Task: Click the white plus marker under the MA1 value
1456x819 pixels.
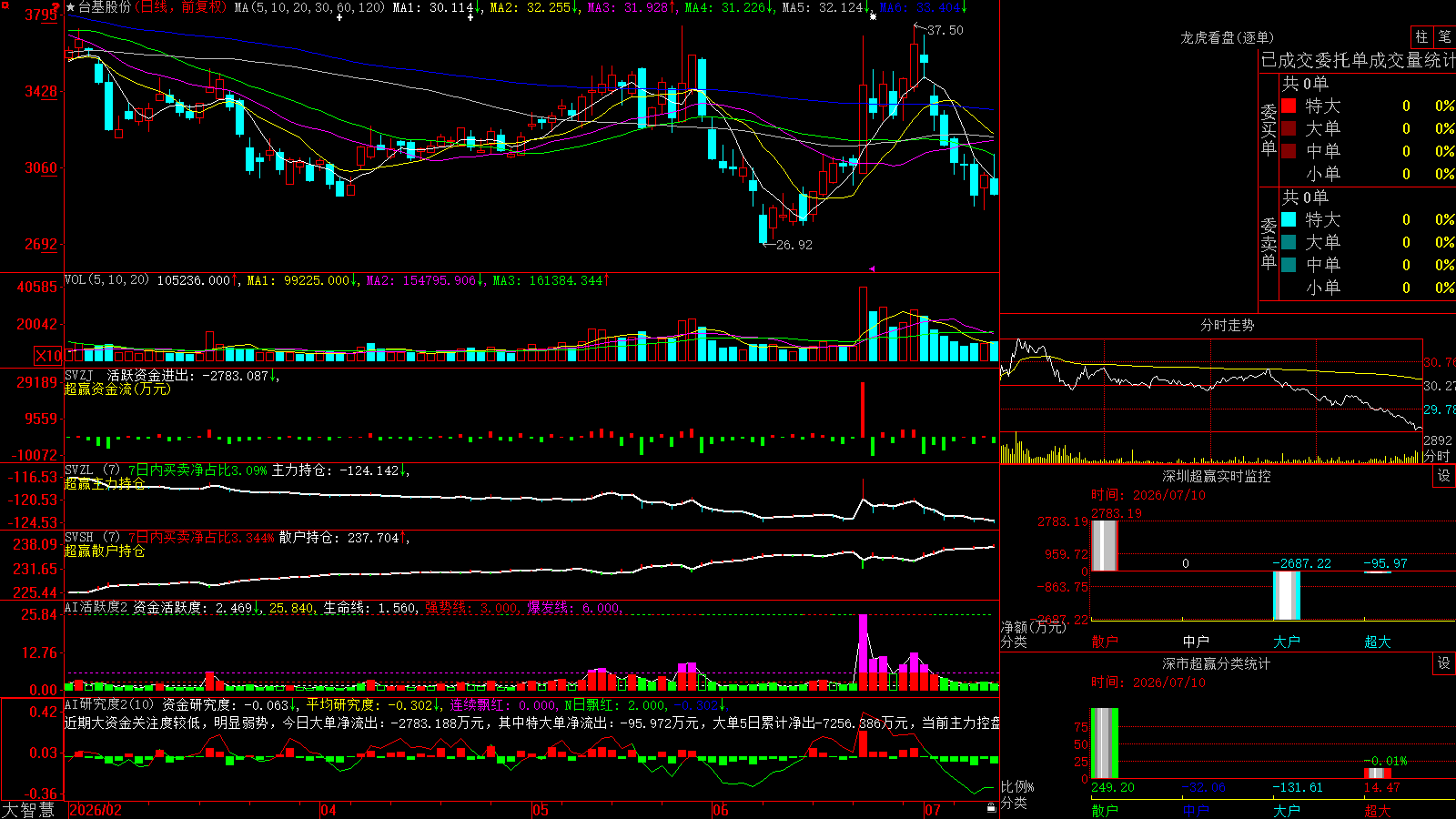Action: pos(470,17)
